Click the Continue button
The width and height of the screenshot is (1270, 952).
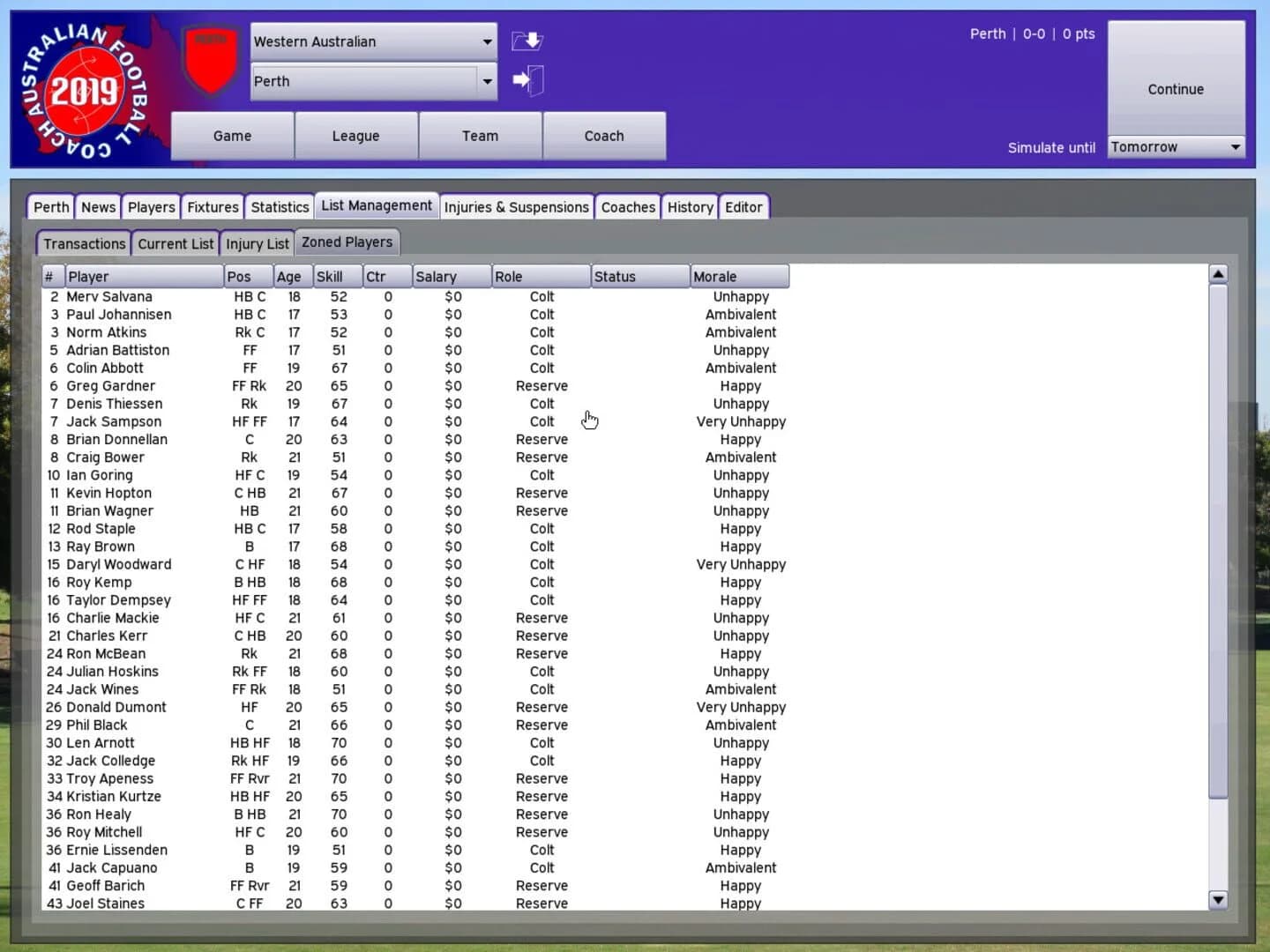click(1175, 89)
